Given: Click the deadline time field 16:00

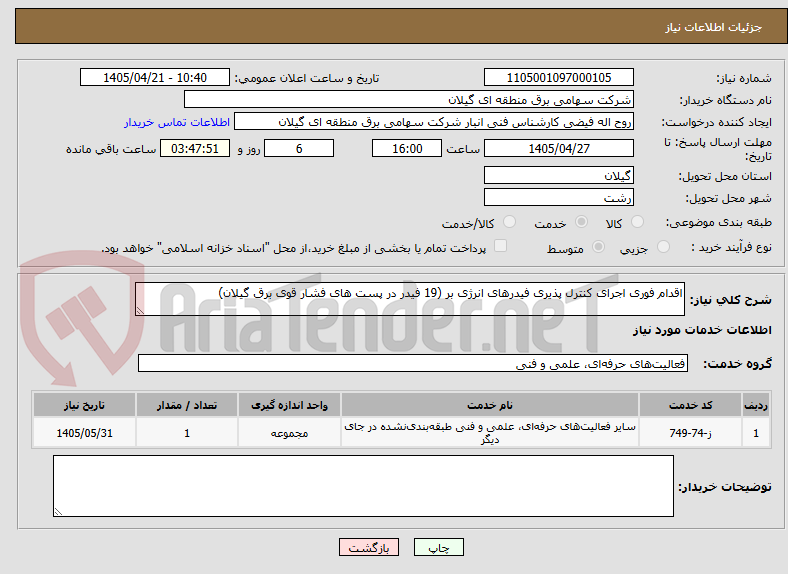Looking at the screenshot, I should click(x=407, y=148).
